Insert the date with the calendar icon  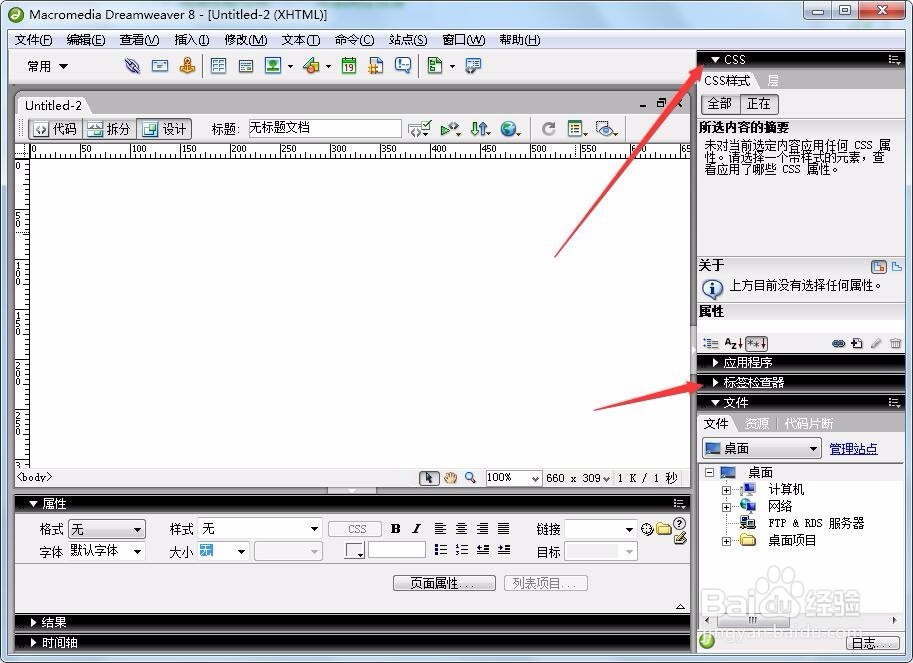click(349, 66)
